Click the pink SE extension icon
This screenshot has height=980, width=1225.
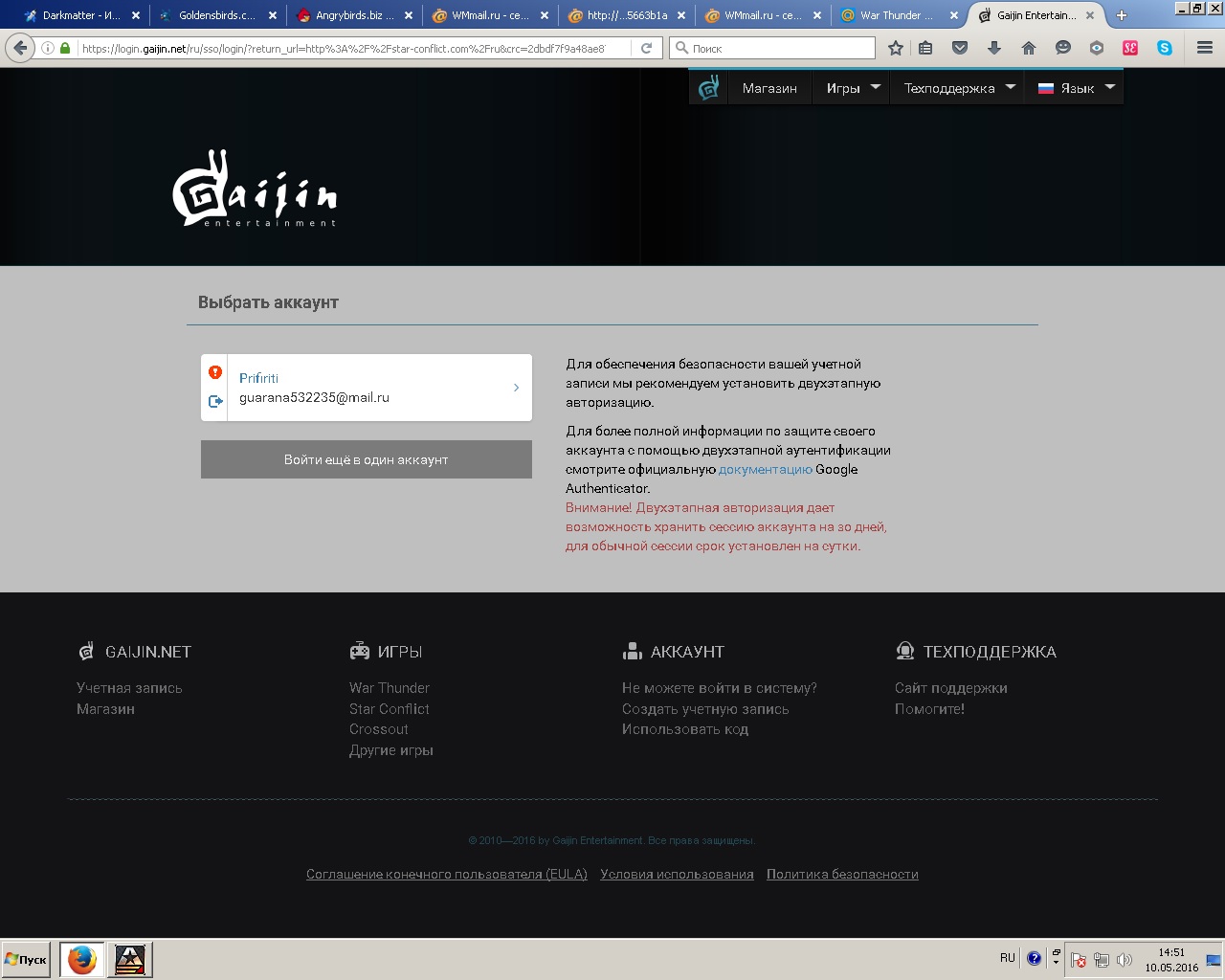pyautogui.click(x=1130, y=48)
